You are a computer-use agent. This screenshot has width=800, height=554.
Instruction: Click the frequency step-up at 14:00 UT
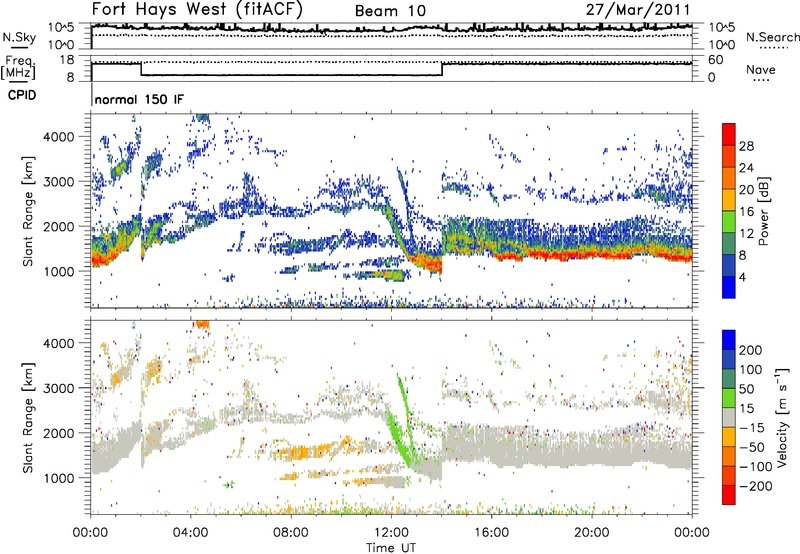pos(442,69)
